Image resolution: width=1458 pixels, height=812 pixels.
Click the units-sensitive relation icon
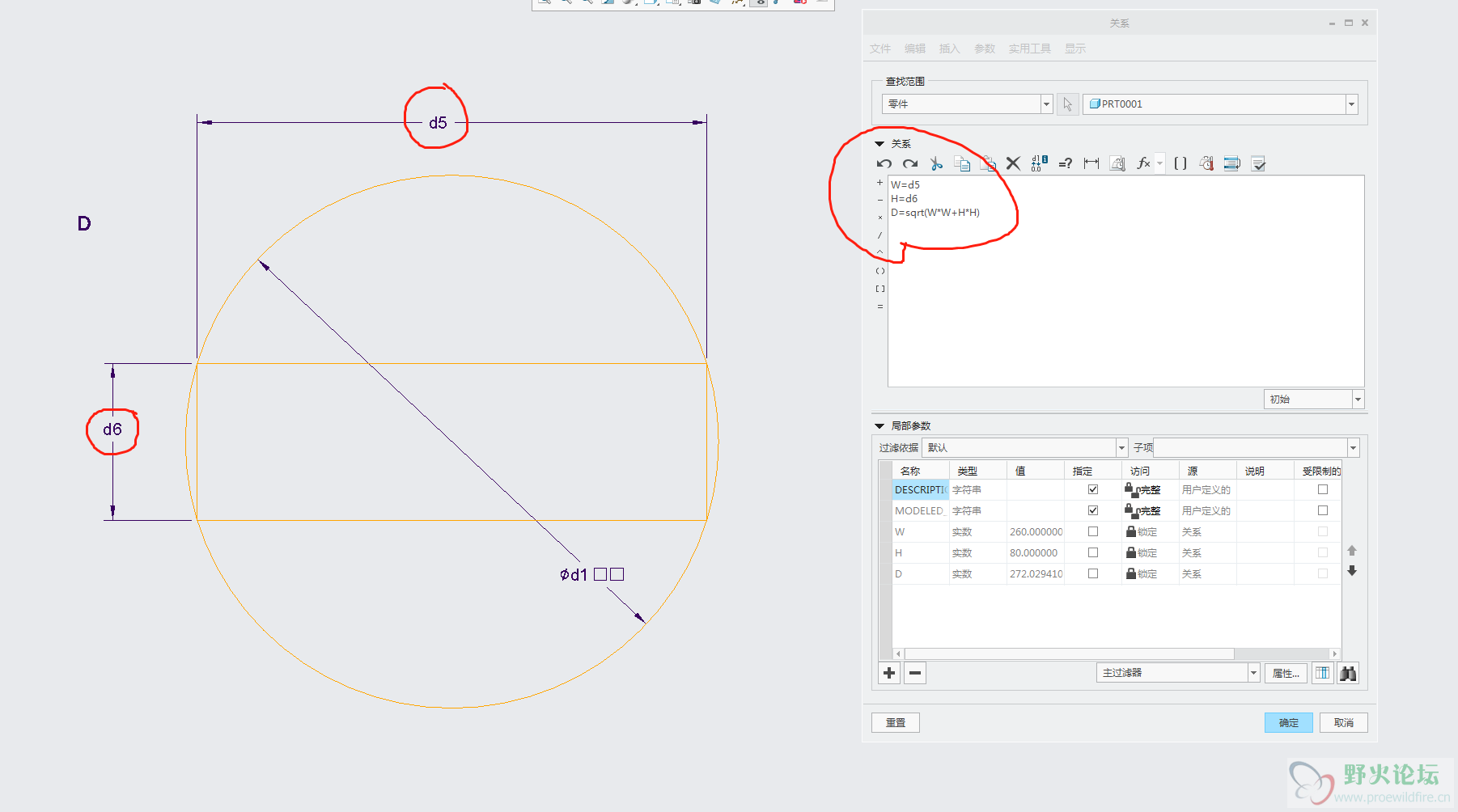(x=1206, y=163)
